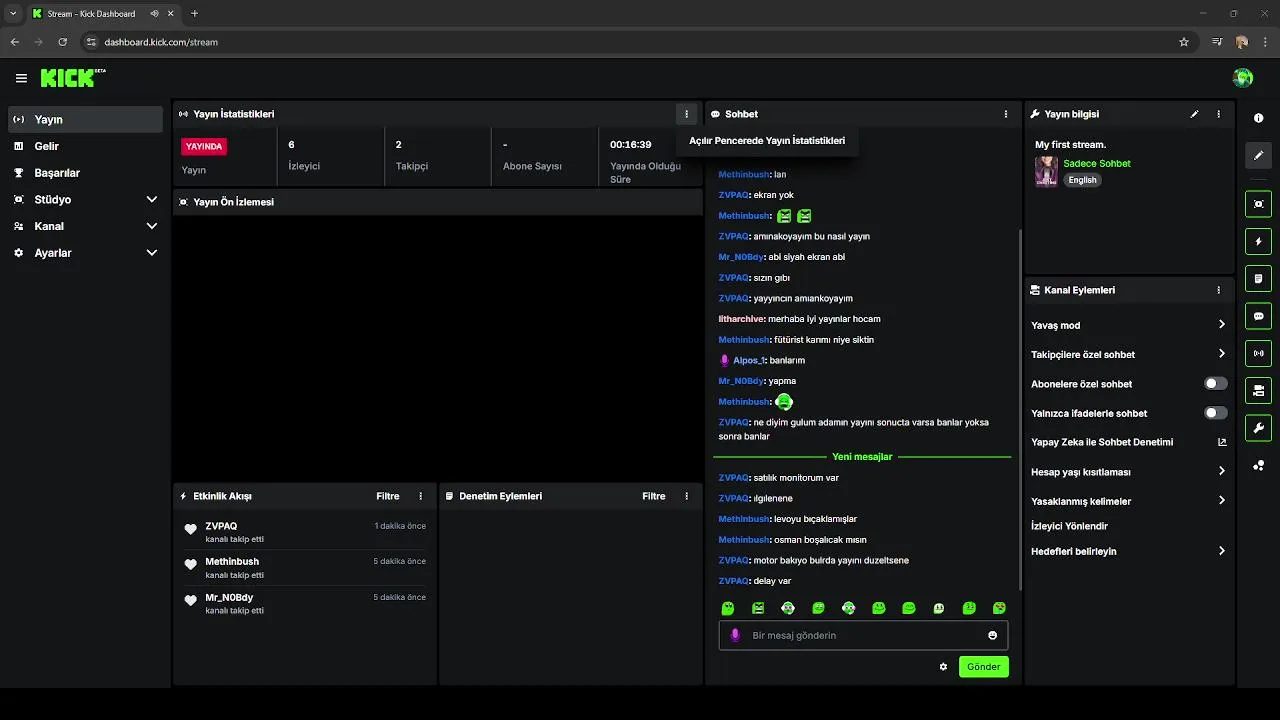
Task: Open the Etkinlik Akışı panel three-dot menu
Action: pyautogui.click(x=420, y=496)
